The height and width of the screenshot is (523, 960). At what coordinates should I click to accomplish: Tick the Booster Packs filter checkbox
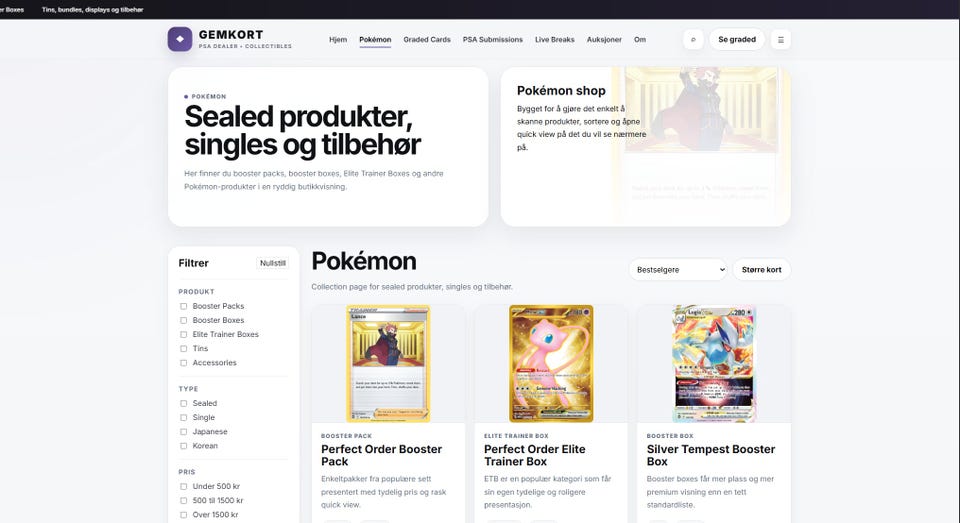[x=183, y=306]
